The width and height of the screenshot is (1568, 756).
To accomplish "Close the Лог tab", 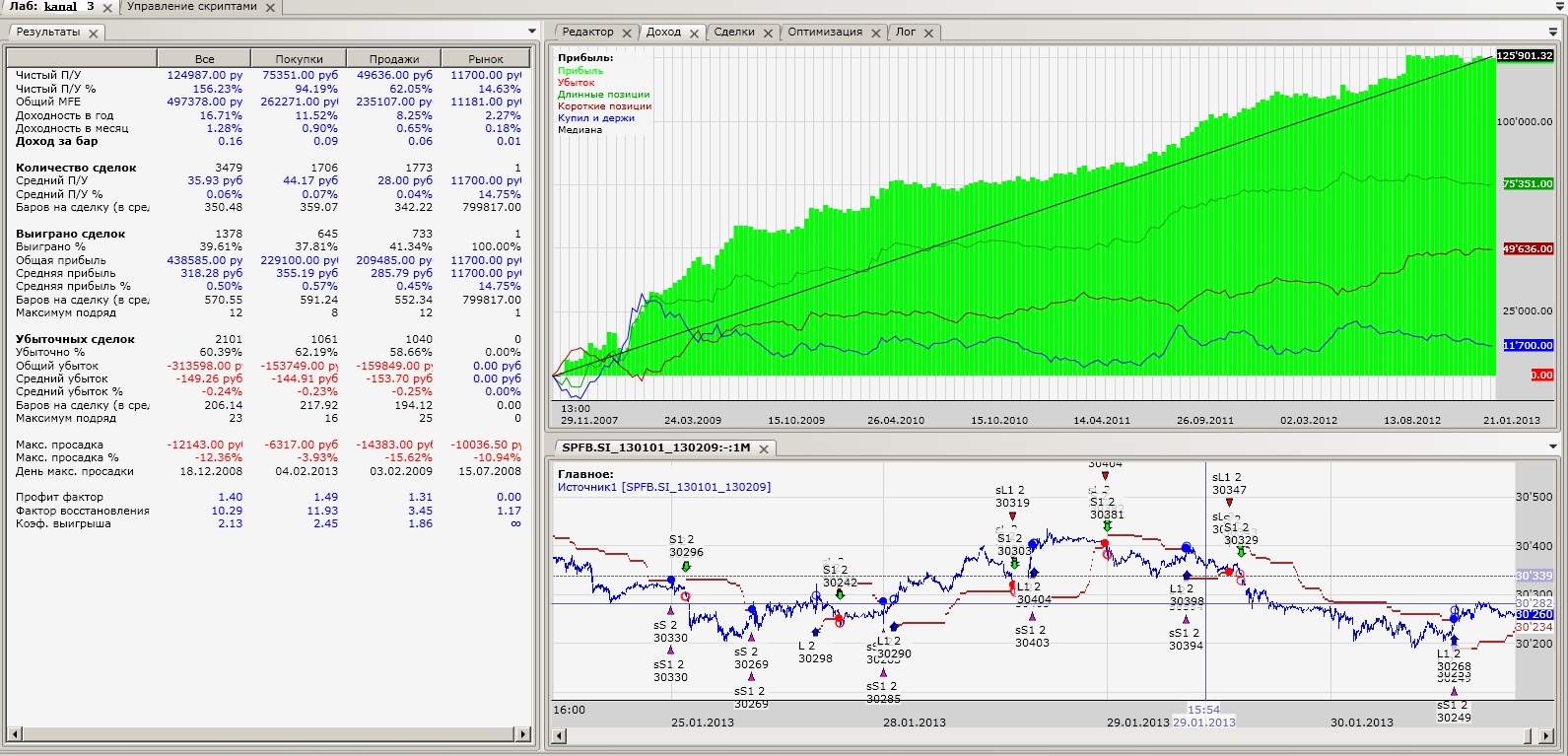I will click(x=928, y=33).
